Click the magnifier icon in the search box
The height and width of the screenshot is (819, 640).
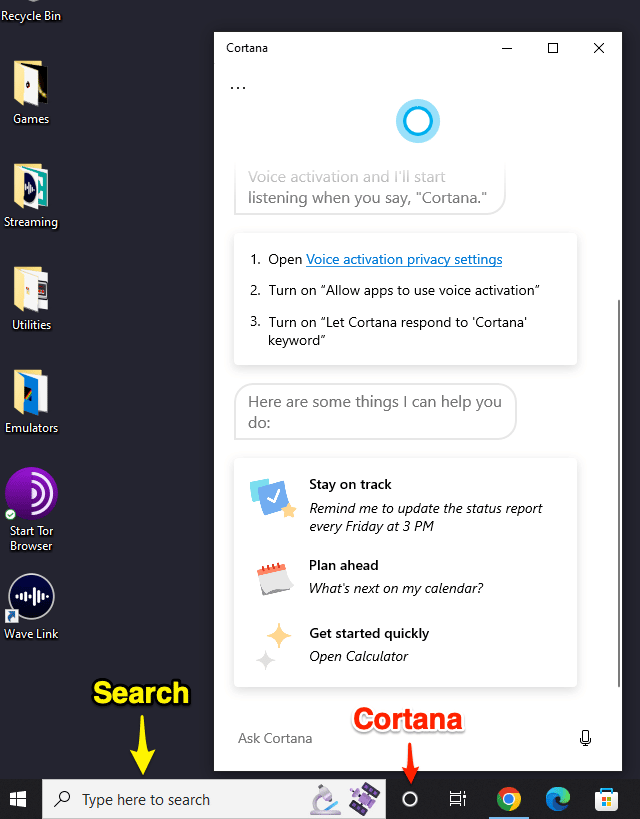click(62, 799)
